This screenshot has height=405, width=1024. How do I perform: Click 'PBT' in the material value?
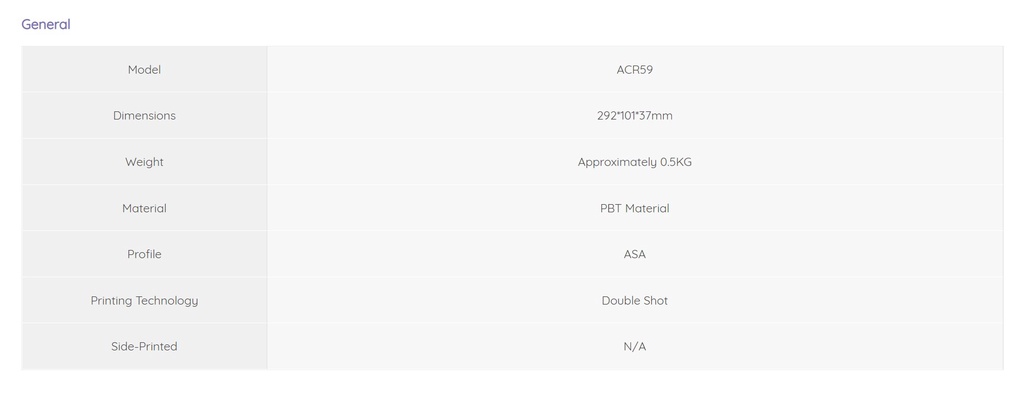[x=611, y=208]
